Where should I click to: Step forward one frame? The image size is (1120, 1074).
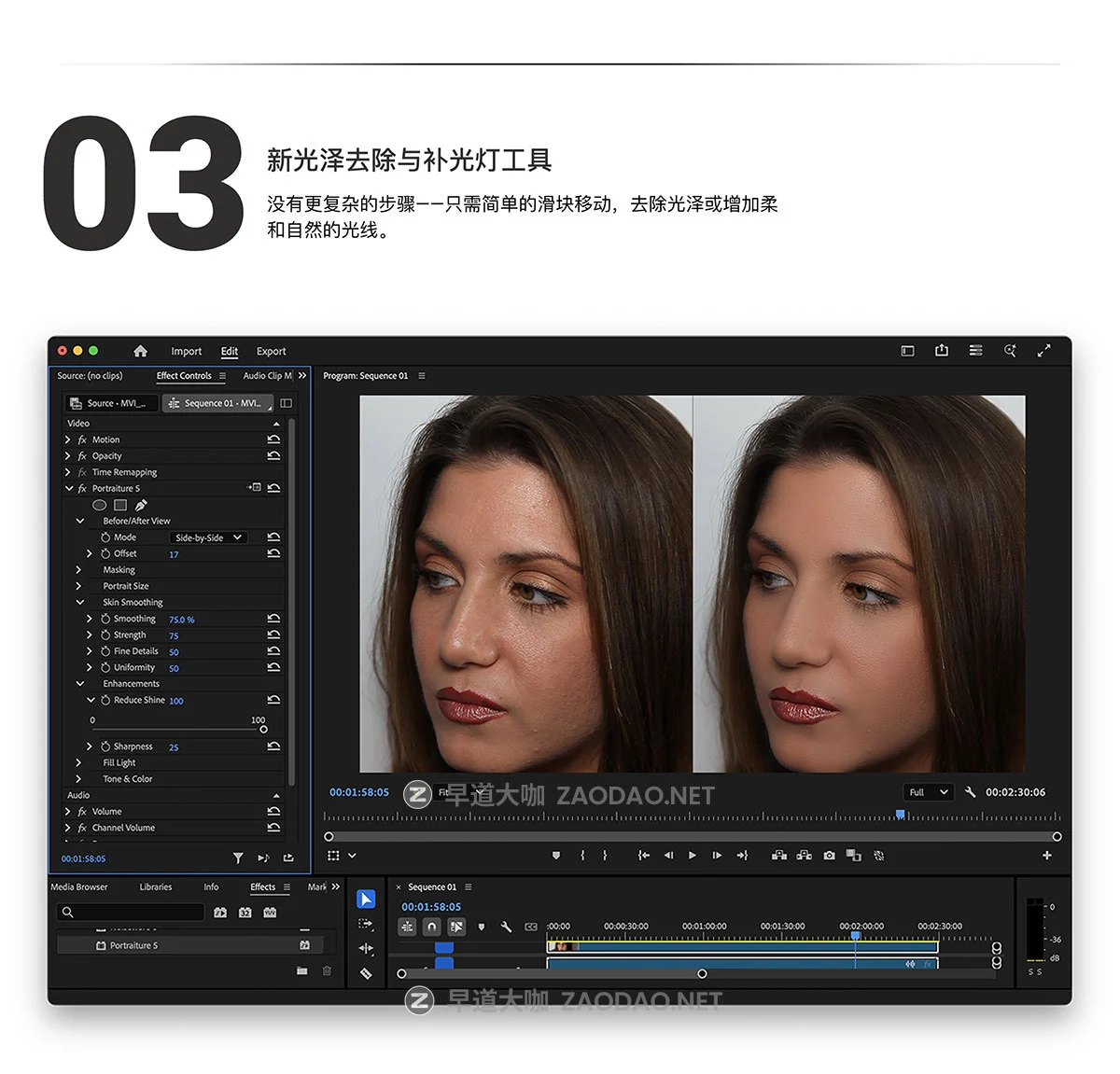click(x=717, y=855)
